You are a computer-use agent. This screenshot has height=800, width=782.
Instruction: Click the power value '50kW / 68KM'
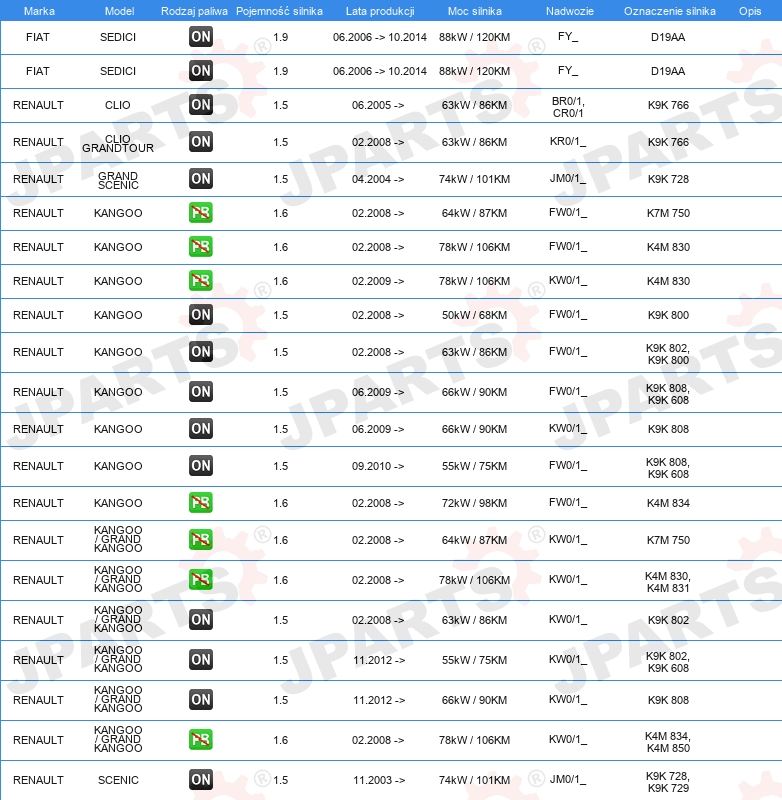(x=474, y=315)
